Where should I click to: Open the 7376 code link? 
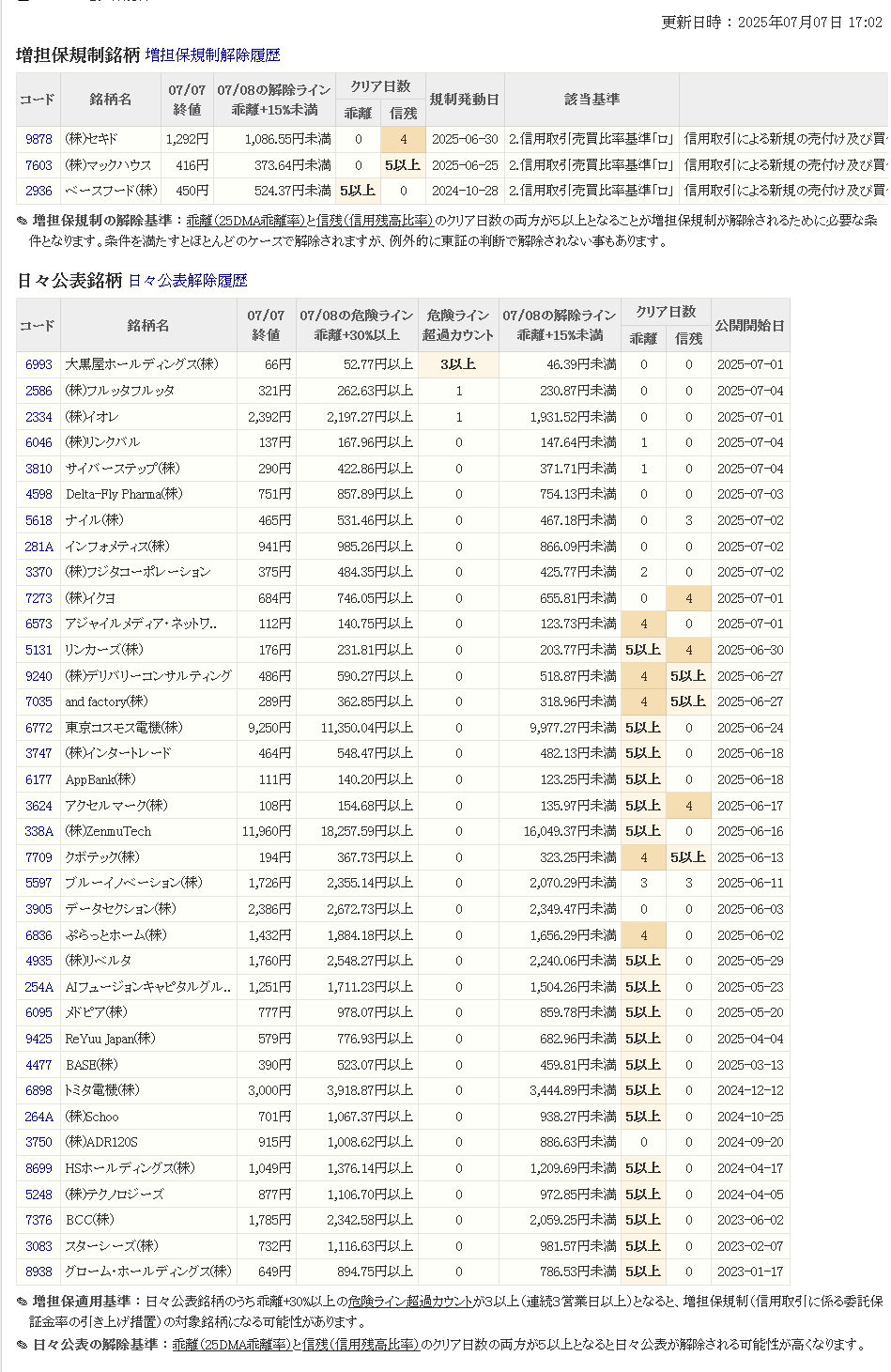click(38, 1220)
